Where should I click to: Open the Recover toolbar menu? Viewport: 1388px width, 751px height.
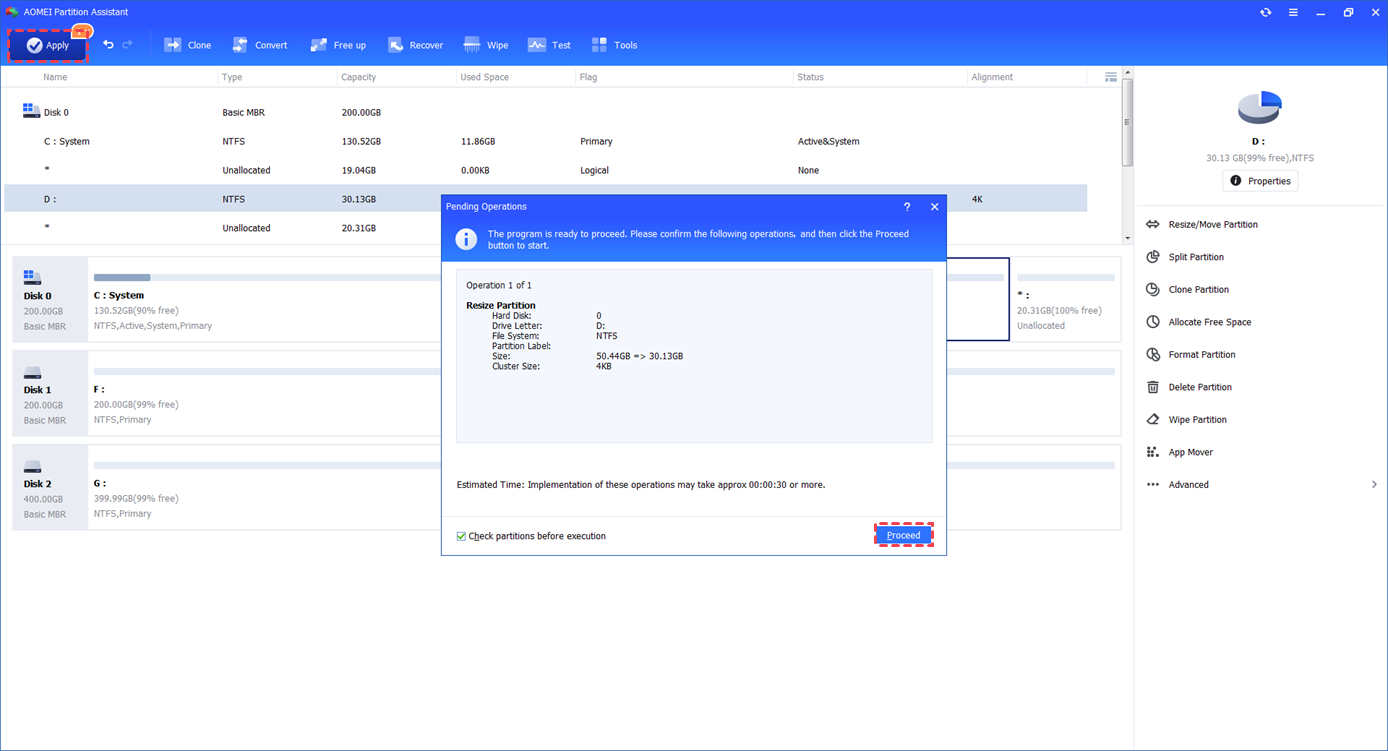(x=415, y=45)
